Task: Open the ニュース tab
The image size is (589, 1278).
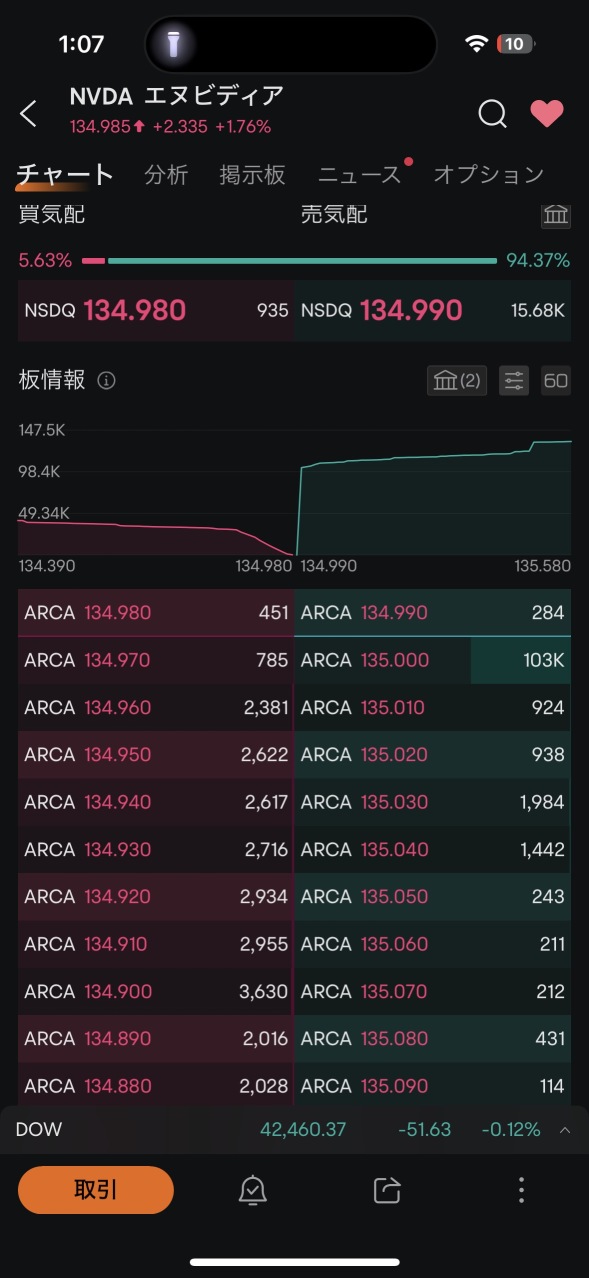Action: pos(359,175)
